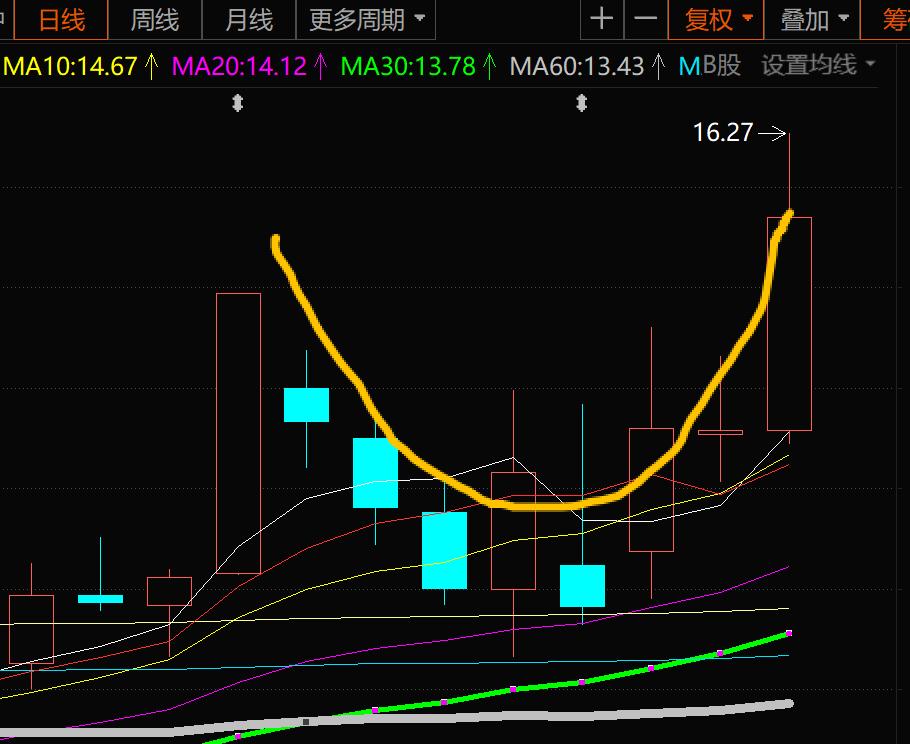Switch to the 周线 weekly chart tab

click(x=154, y=20)
